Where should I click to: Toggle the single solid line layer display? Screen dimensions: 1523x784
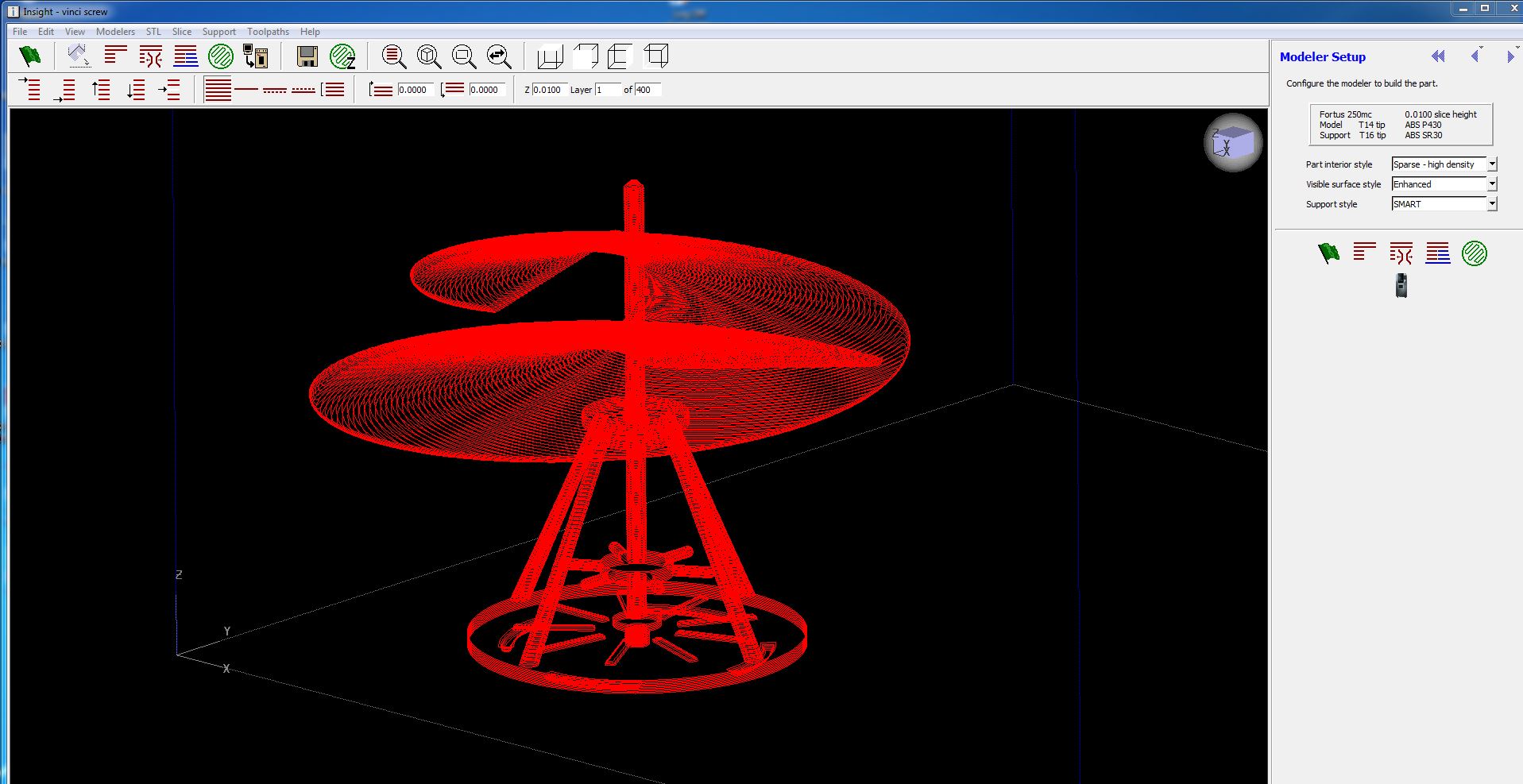246,89
